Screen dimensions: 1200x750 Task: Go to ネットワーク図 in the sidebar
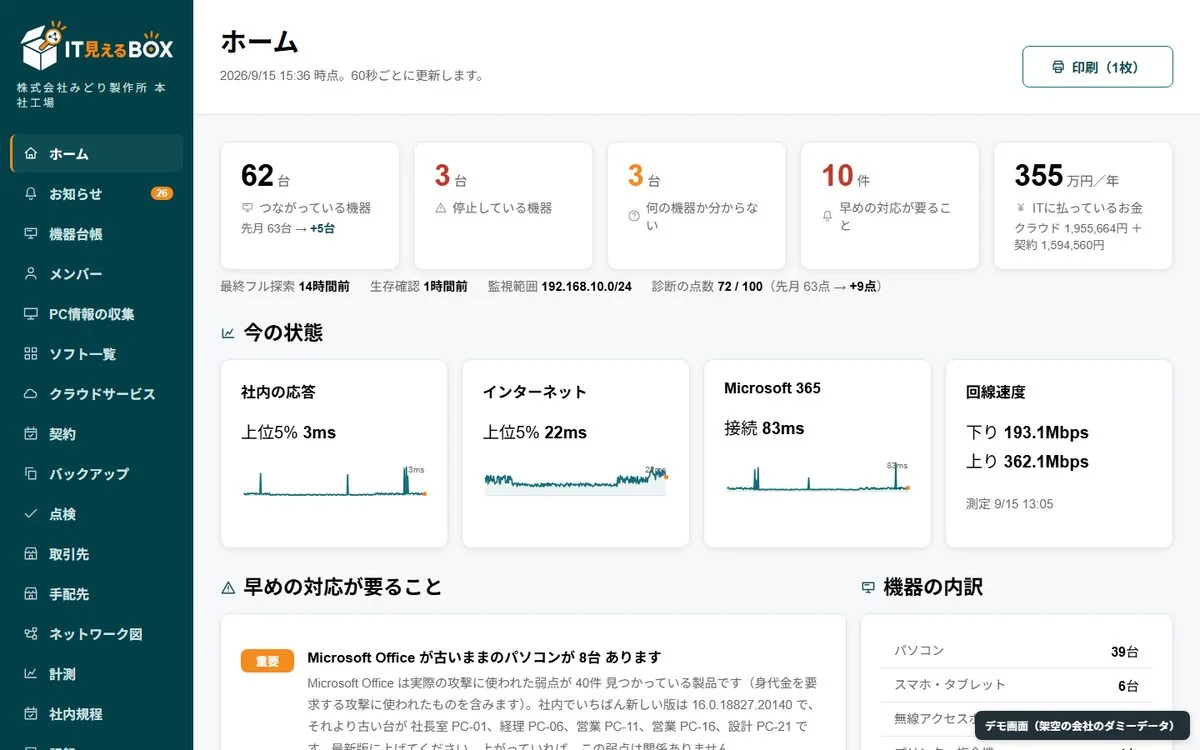tap(96, 634)
